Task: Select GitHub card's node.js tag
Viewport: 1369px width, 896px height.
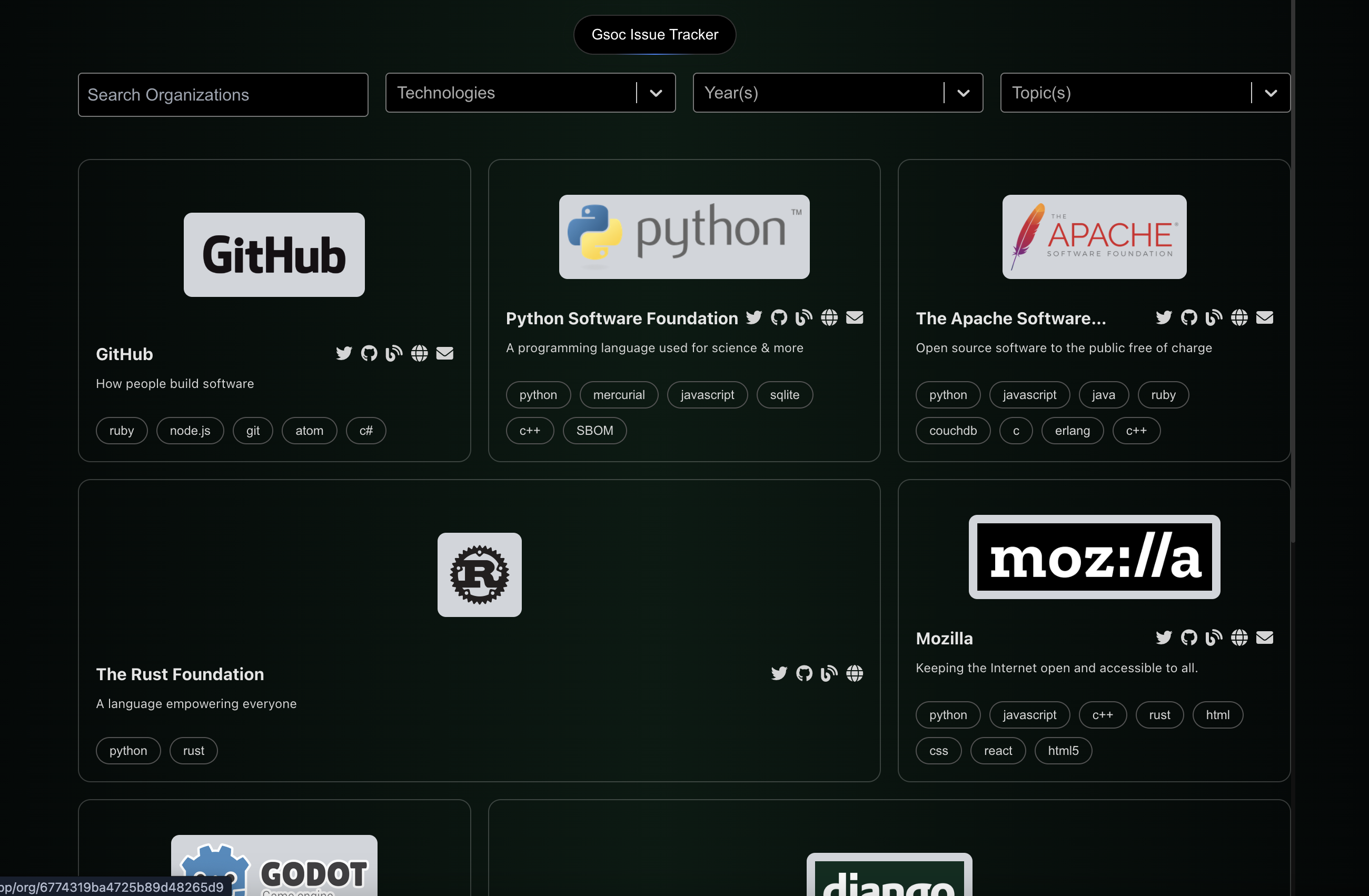Action: (190, 431)
